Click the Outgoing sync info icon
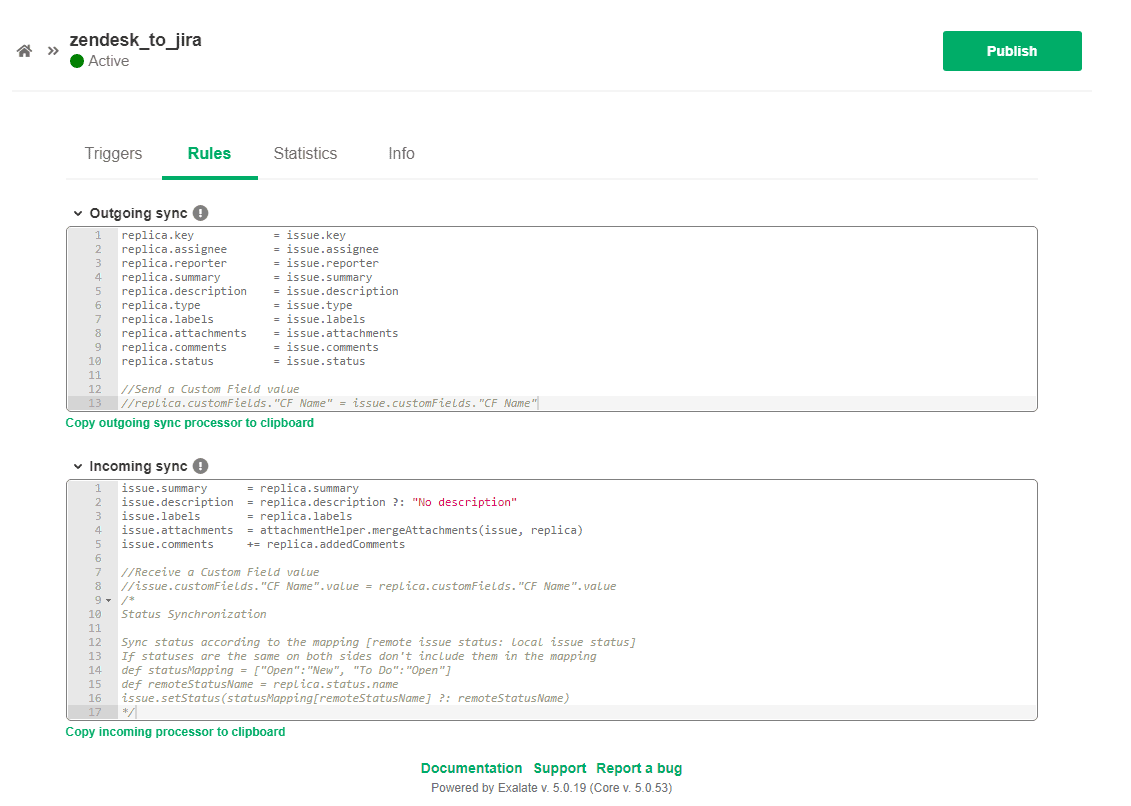 tap(201, 213)
